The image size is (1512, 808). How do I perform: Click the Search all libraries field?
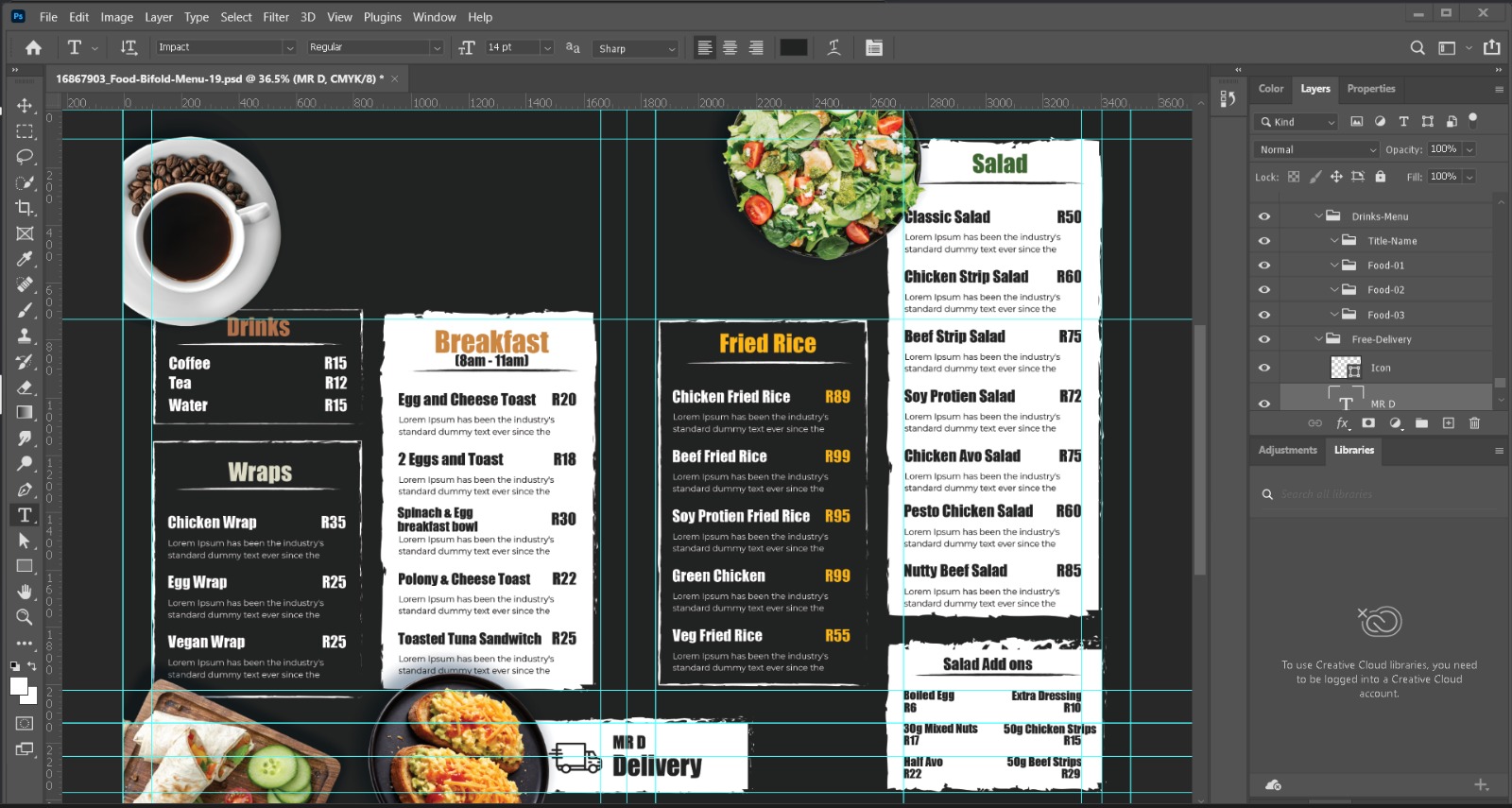click(1327, 494)
